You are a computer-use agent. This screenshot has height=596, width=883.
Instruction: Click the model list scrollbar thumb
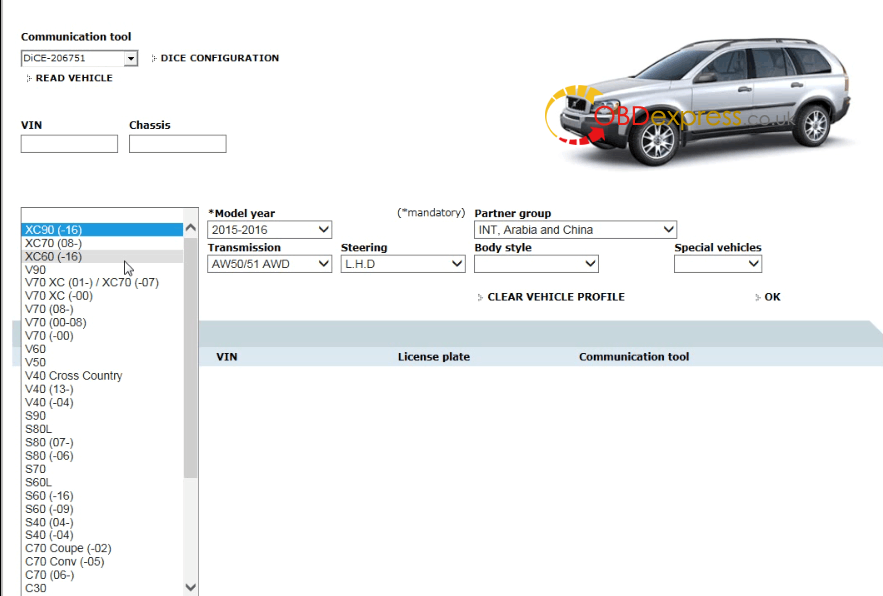[190, 358]
